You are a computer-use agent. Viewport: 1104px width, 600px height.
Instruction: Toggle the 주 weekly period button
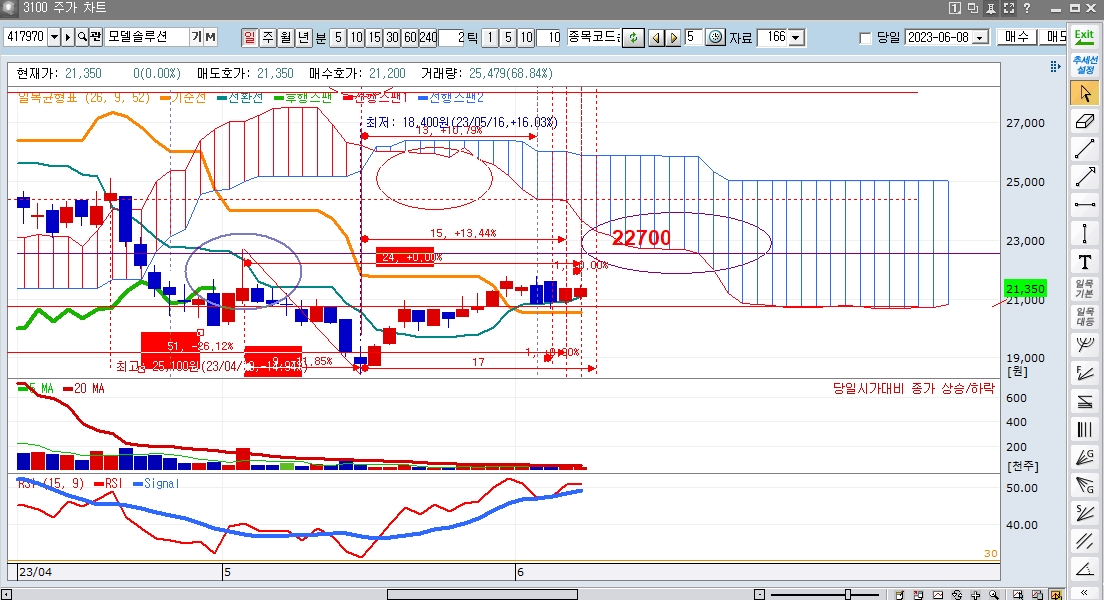pos(268,38)
